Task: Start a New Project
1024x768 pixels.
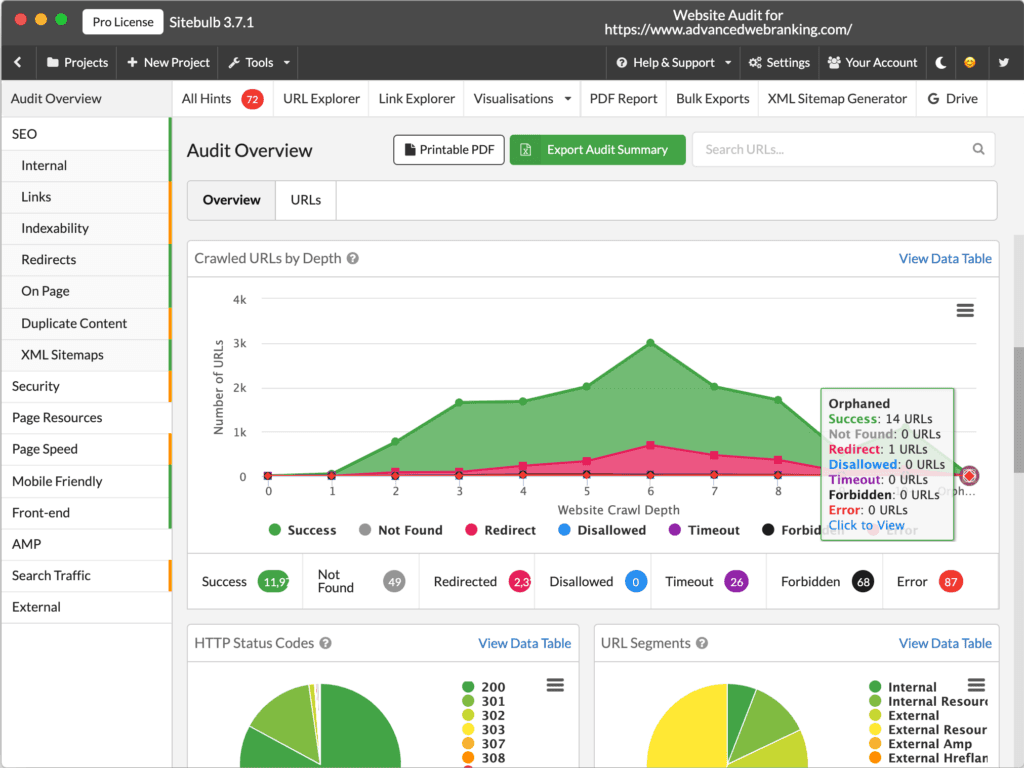Action: coord(168,63)
